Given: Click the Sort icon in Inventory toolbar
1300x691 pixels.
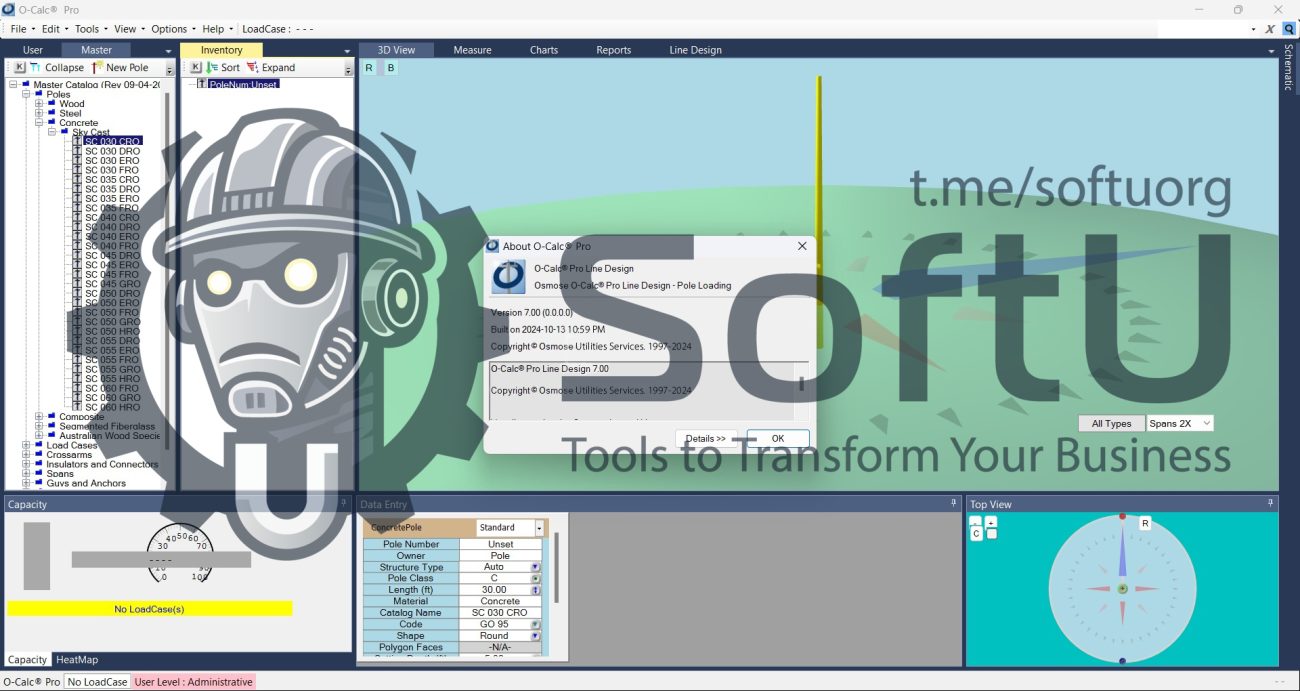Looking at the screenshot, I should 212,67.
